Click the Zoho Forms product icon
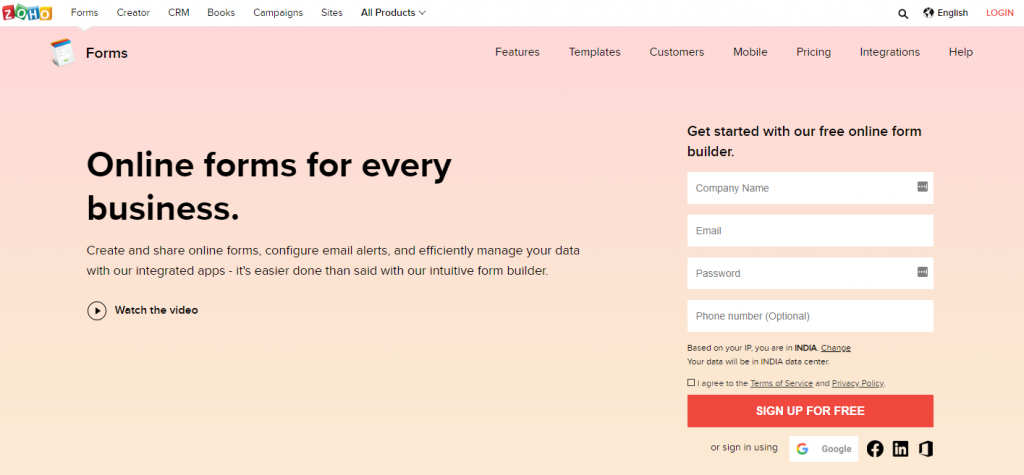The image size is (1024, 475). (x=63, y=52)
